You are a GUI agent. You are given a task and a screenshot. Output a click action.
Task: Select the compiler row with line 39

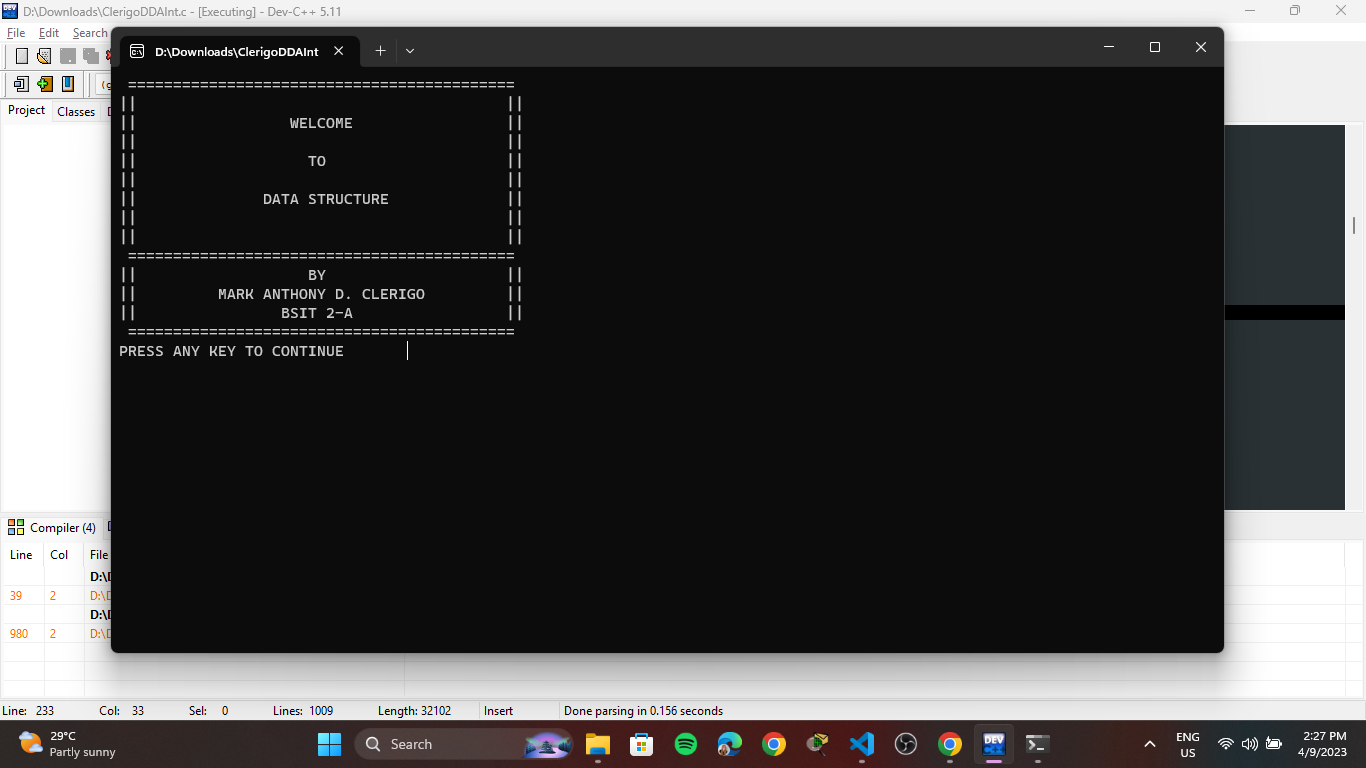(56, 595)
